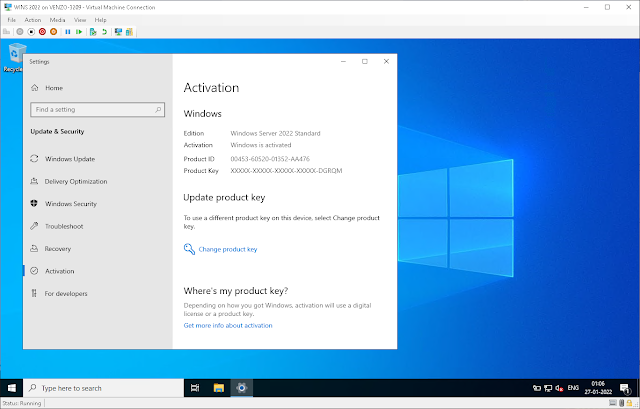Image resolution: width=640 pixels, height=409 pixels.
Task: Click the greyed-out Start VM toolbar icon
Action: point(20,32)
